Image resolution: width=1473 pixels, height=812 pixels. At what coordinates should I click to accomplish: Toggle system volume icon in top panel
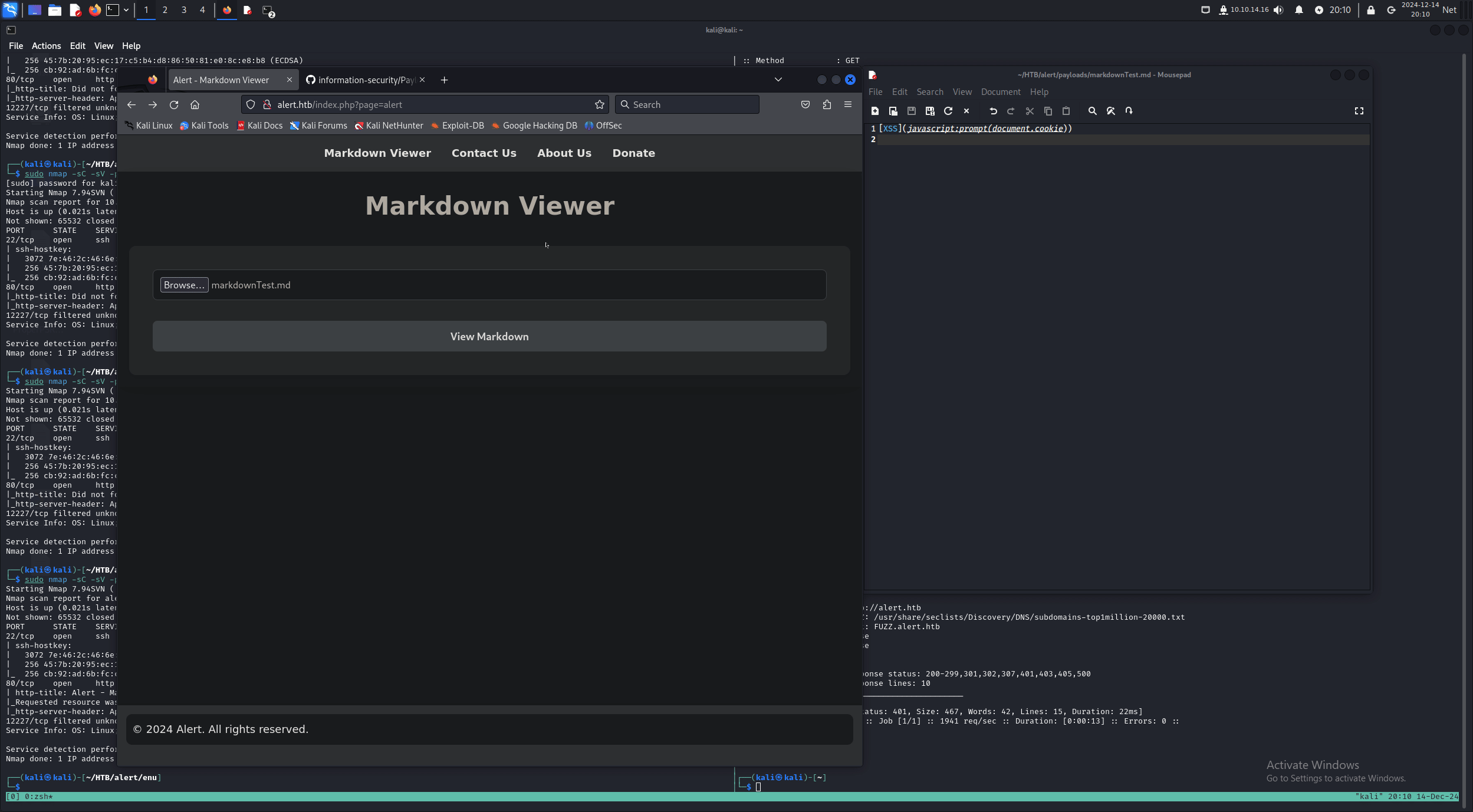tap(1278, 10)
